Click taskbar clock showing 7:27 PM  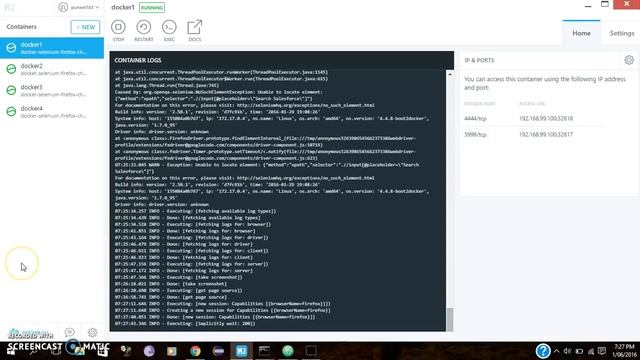point(624,351)
